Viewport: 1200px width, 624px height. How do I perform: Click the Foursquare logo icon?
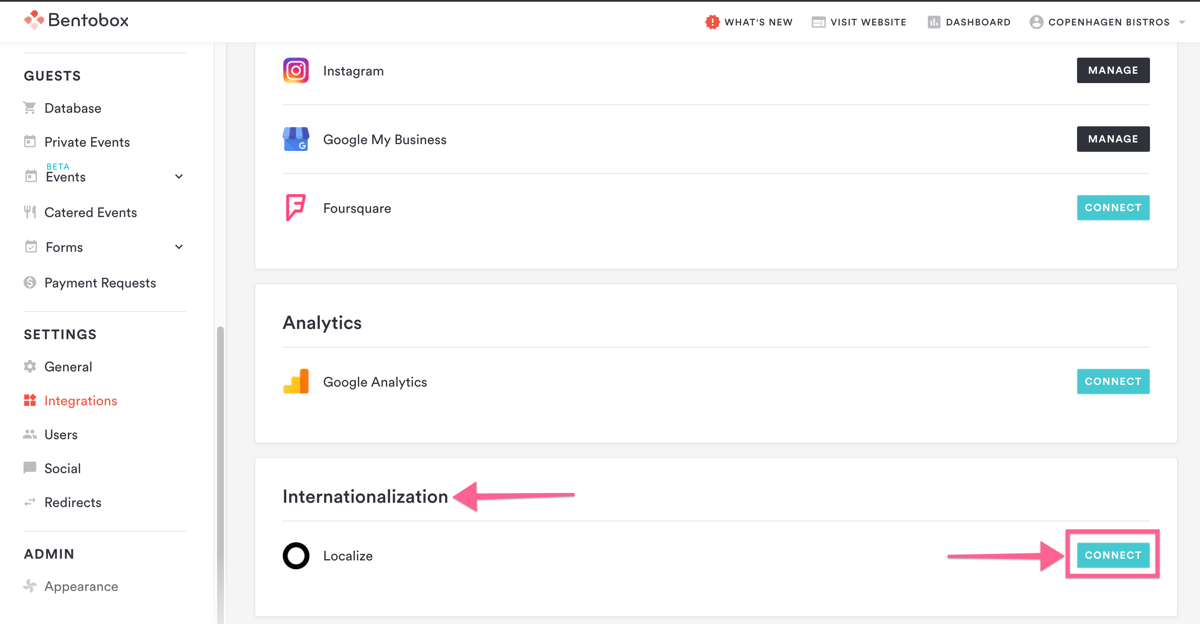pos(296,208)
